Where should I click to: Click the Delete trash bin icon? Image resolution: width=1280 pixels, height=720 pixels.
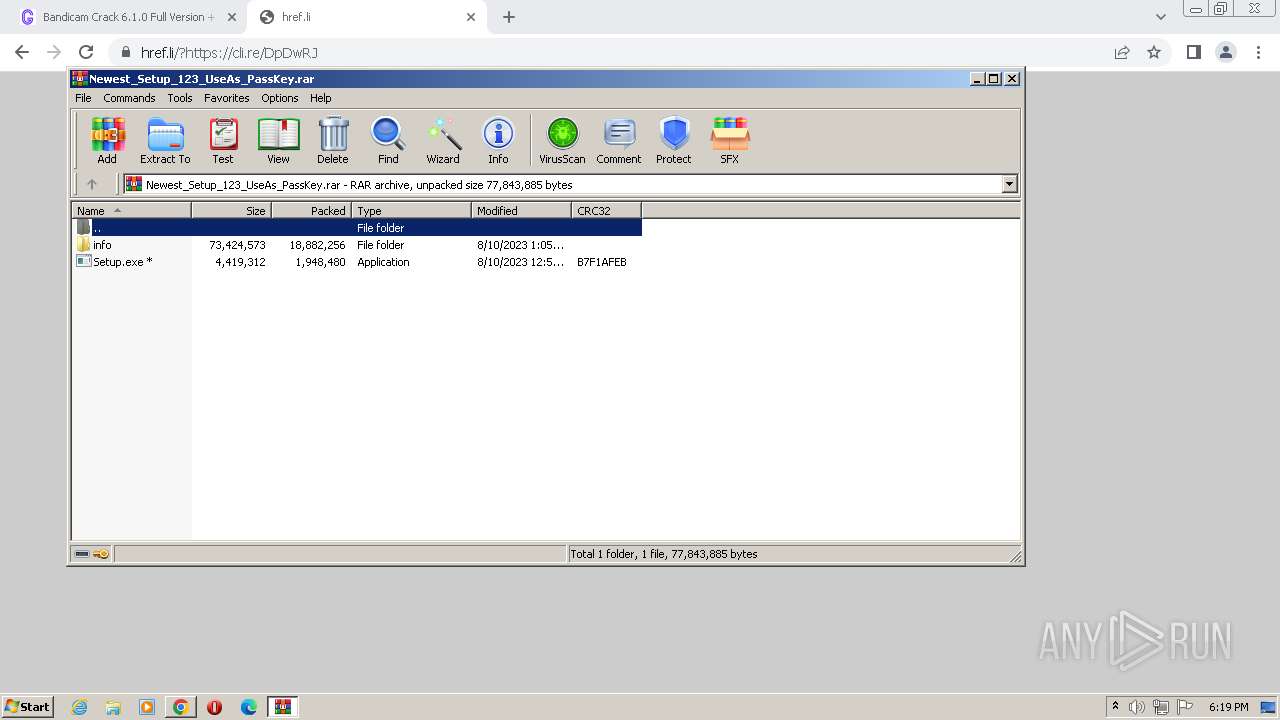pyautogui.click(x=333, y=140)
